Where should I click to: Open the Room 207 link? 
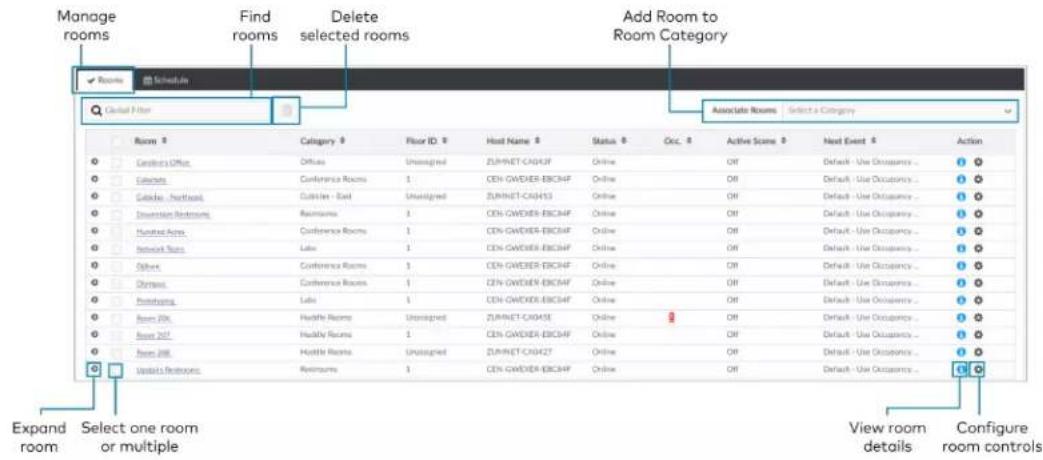152,335
